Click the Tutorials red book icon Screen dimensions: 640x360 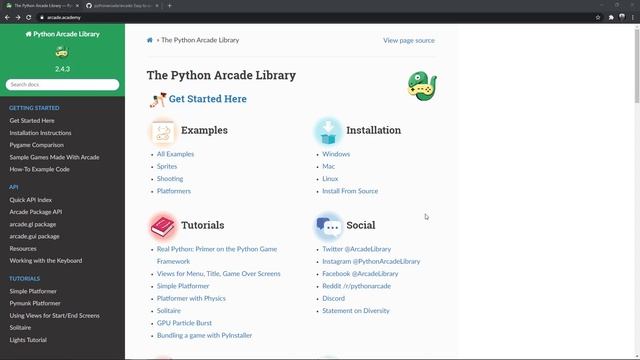(163, 226)
